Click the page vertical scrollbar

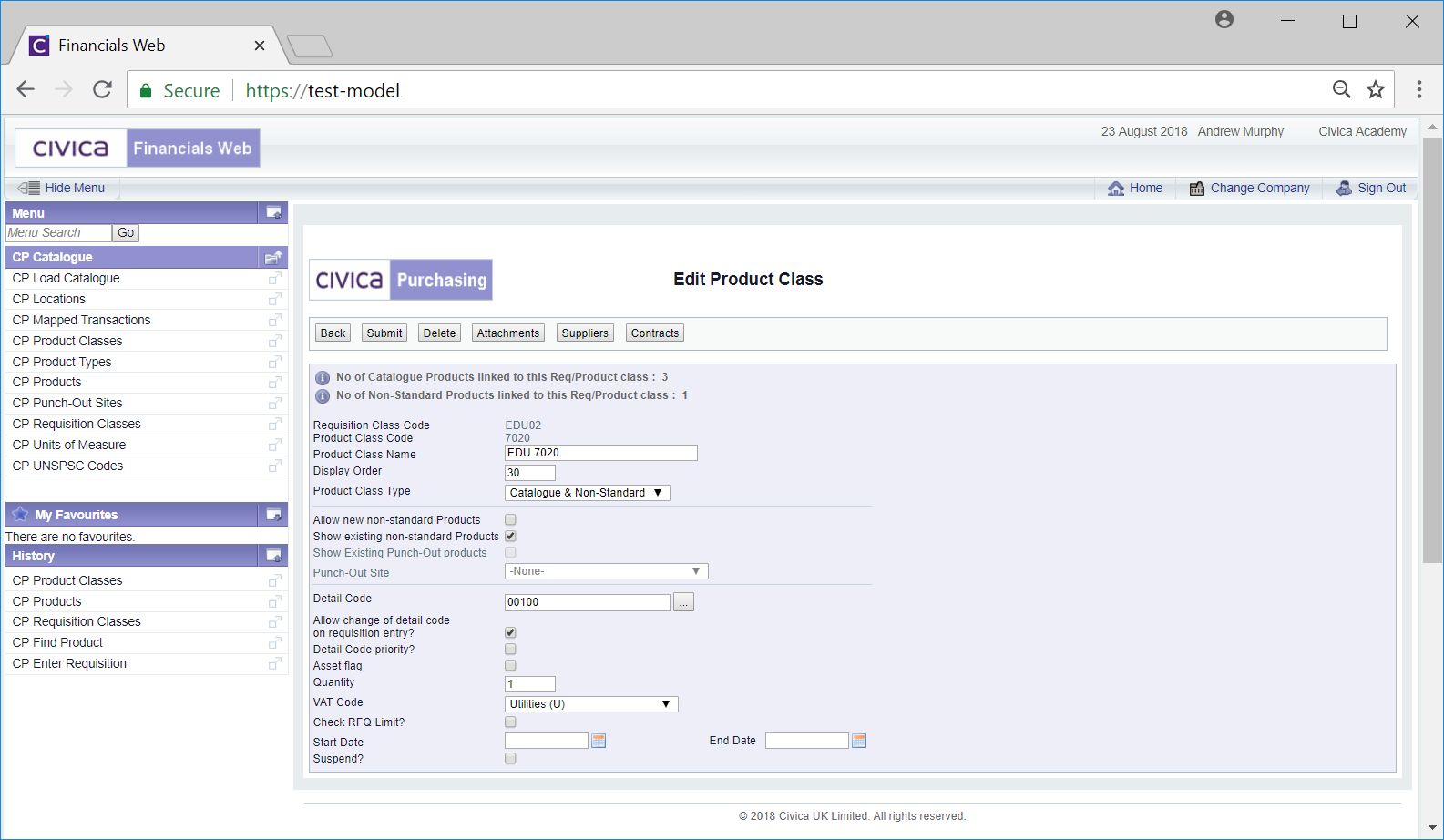[1432, 350]
